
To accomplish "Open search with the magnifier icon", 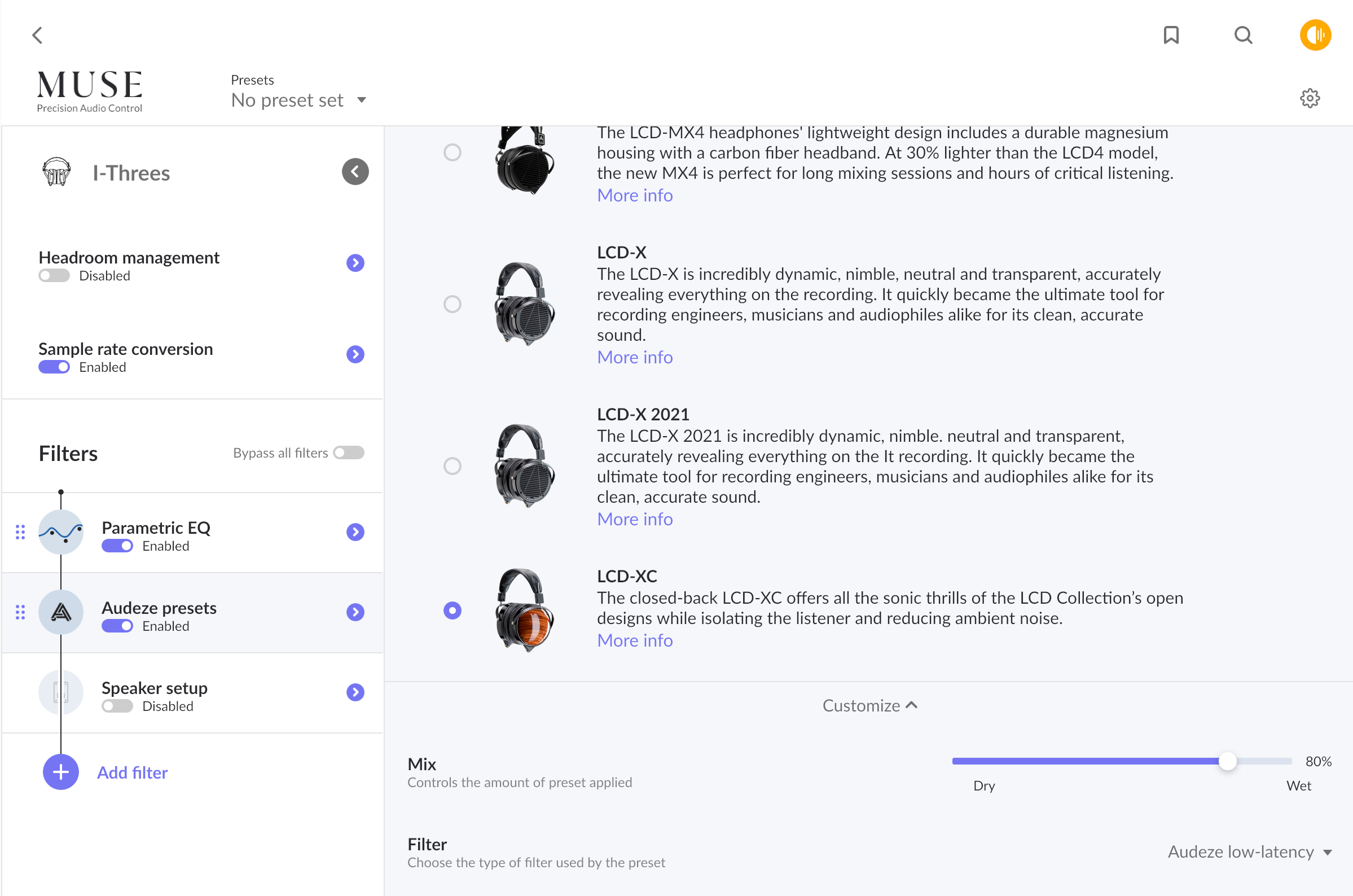I will point(1244,36).
